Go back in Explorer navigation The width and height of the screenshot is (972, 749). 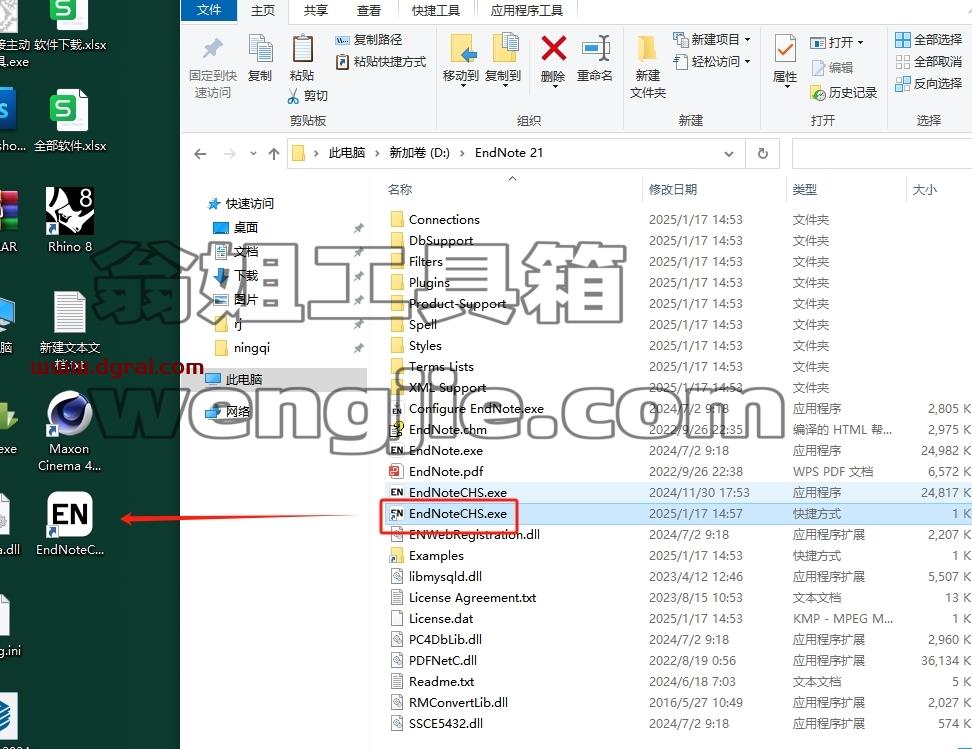[x=200, y=154]
